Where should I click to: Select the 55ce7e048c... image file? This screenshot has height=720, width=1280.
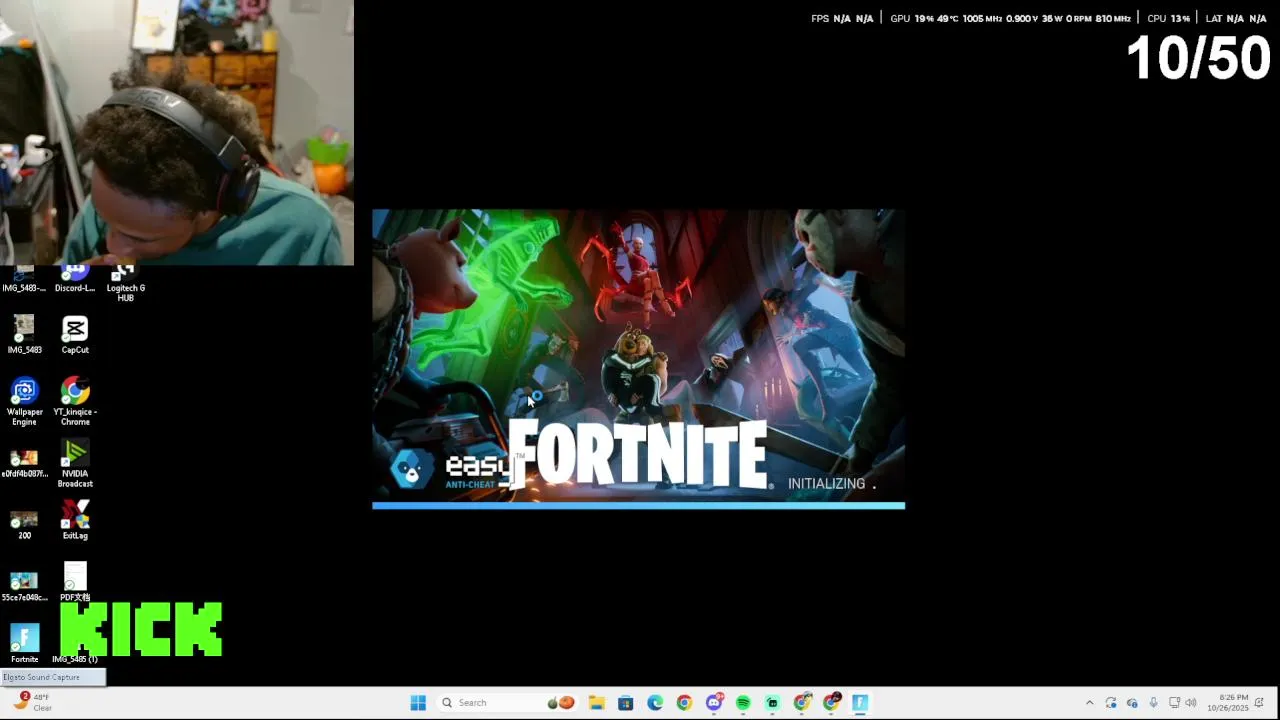tap(24, 587)
